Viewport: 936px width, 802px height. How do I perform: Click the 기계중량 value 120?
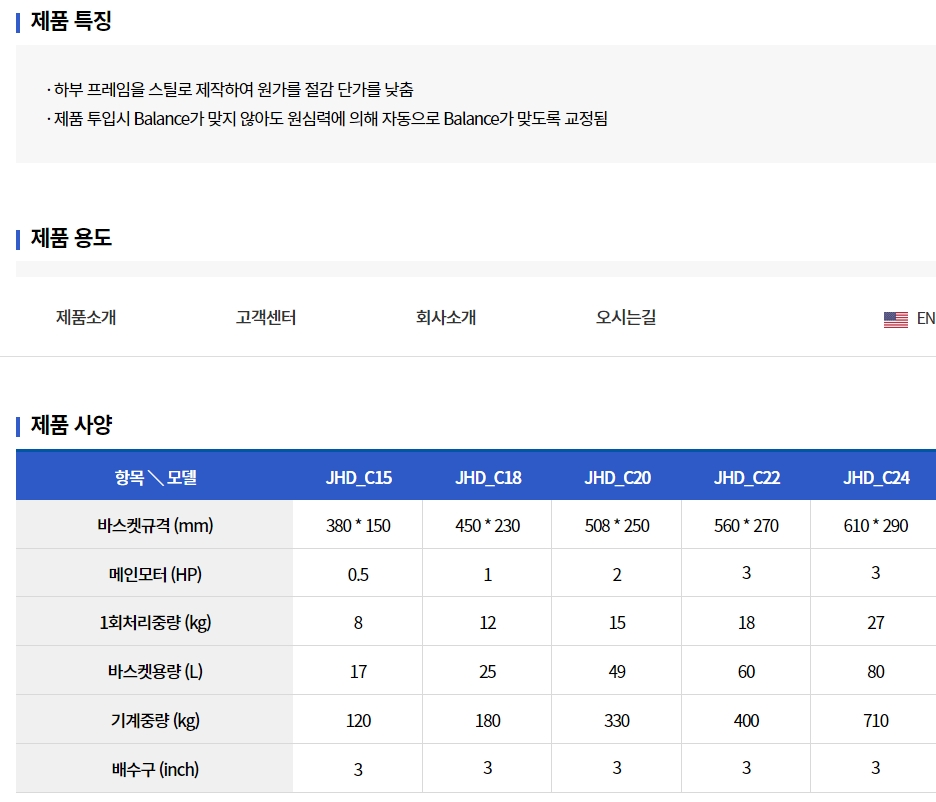pyautogui.click(x=358, y=720)
